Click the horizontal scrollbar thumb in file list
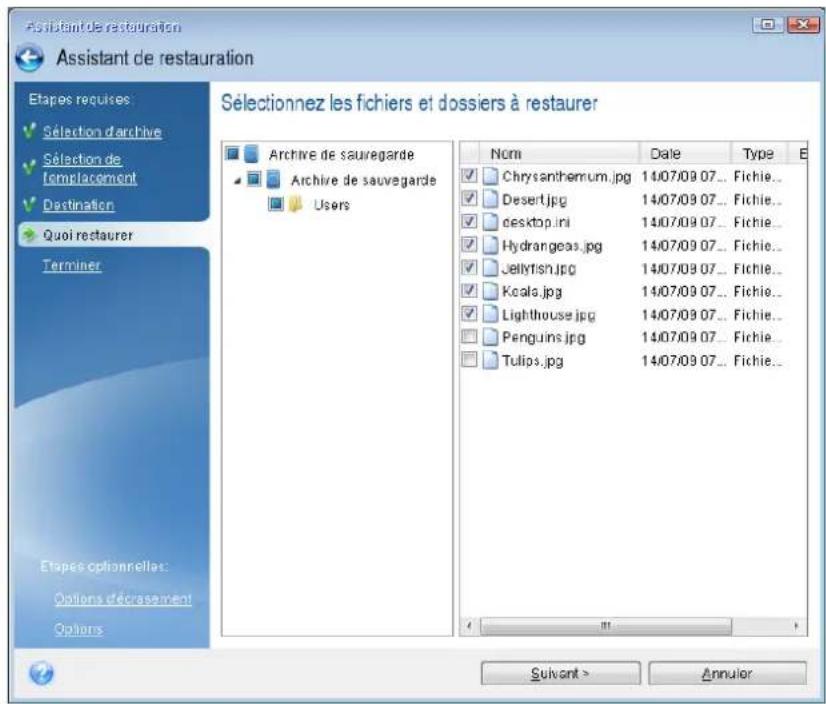This screenshot has height=704, width=826. pos(606,626)
